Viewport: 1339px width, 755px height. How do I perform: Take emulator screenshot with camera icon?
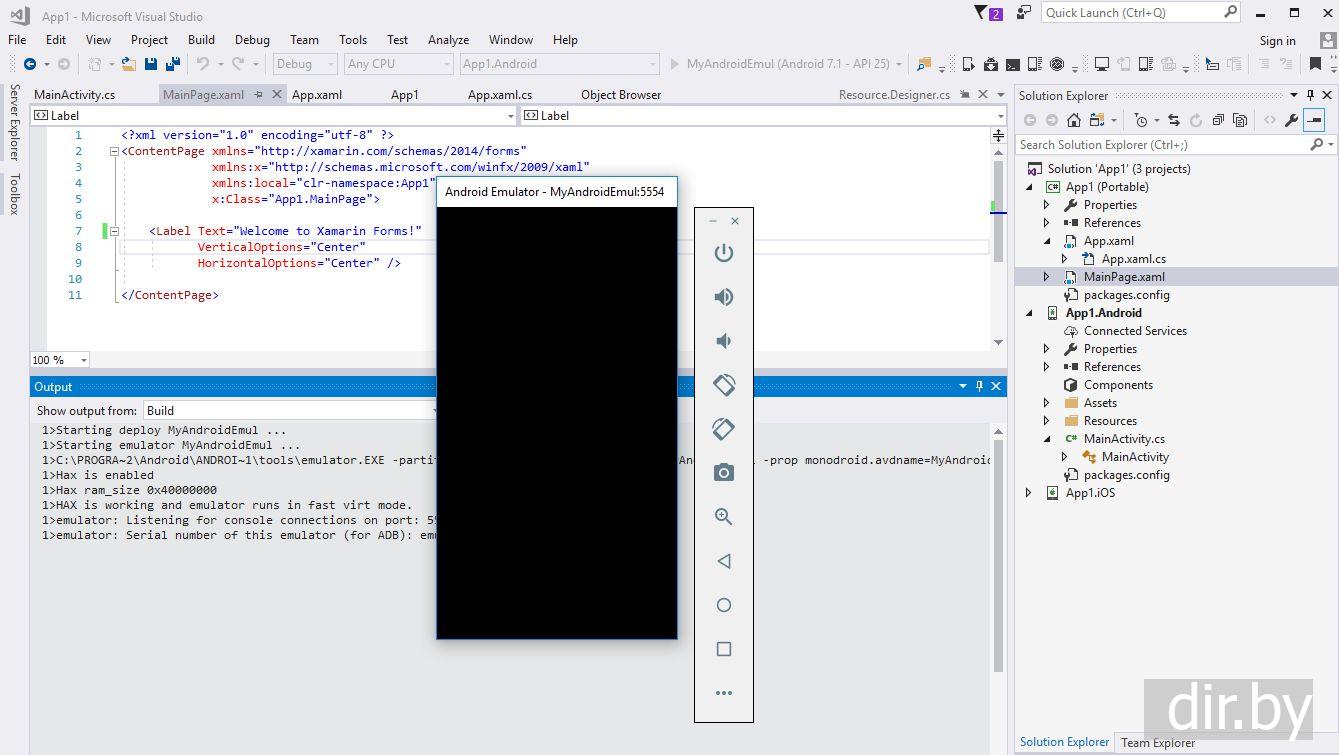coord(723,473)
